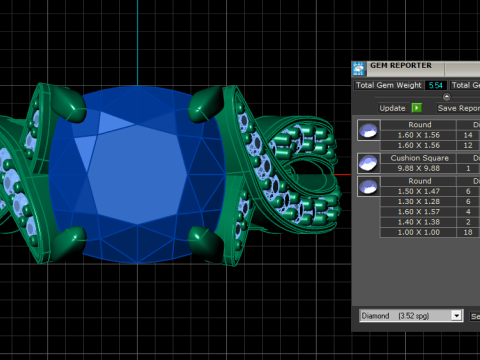Click the Save Report button

point(458,108)
